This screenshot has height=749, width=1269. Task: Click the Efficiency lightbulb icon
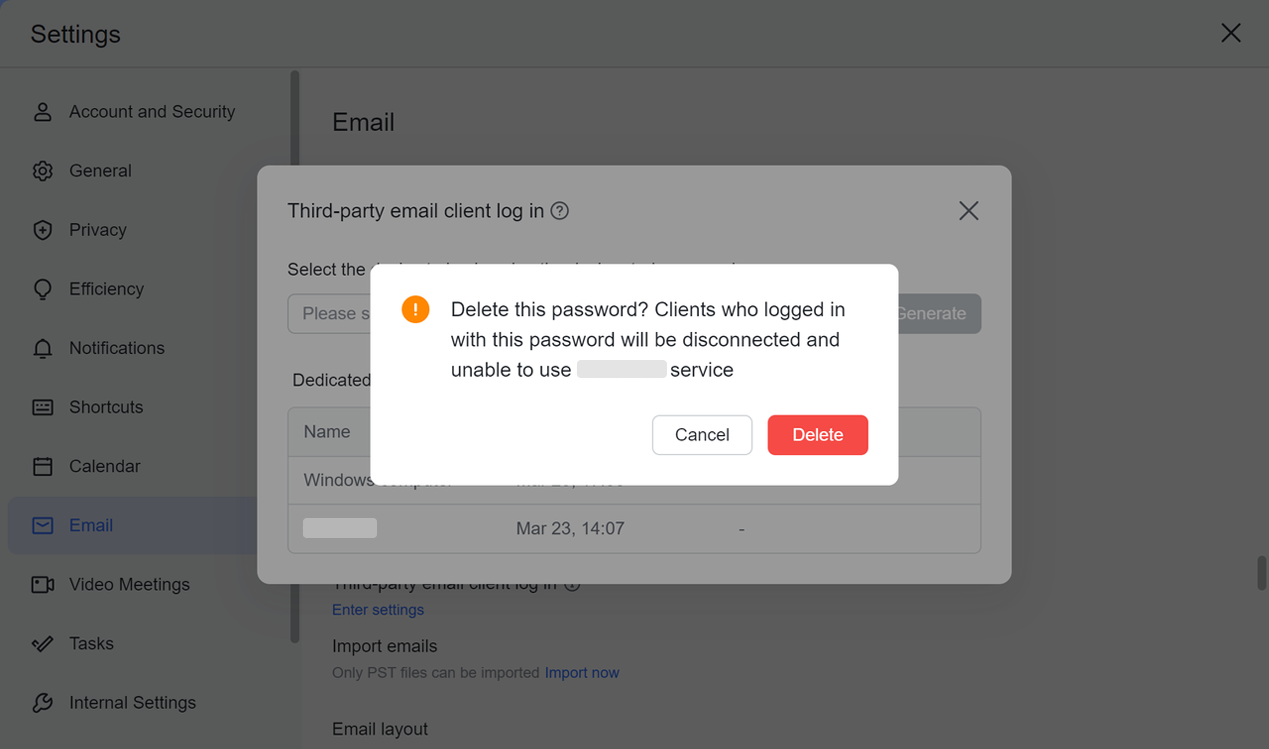(x=42, y=289)
